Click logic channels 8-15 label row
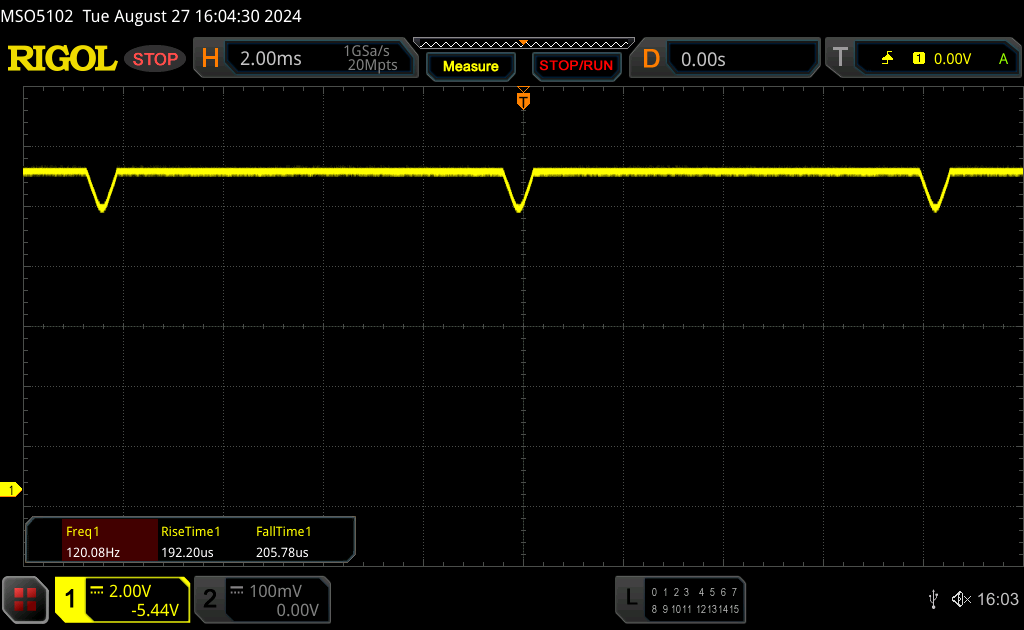Image resolution: width=1024 pixels, height=630 pixels. click(x=695, y=609)
